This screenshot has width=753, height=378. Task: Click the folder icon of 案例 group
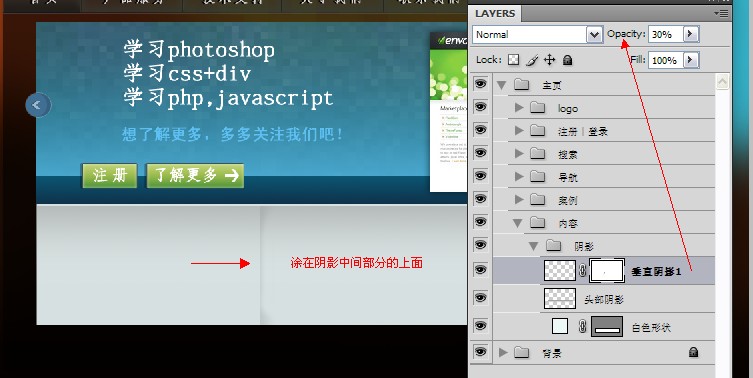pyautogui.click(x=537, y=199)
